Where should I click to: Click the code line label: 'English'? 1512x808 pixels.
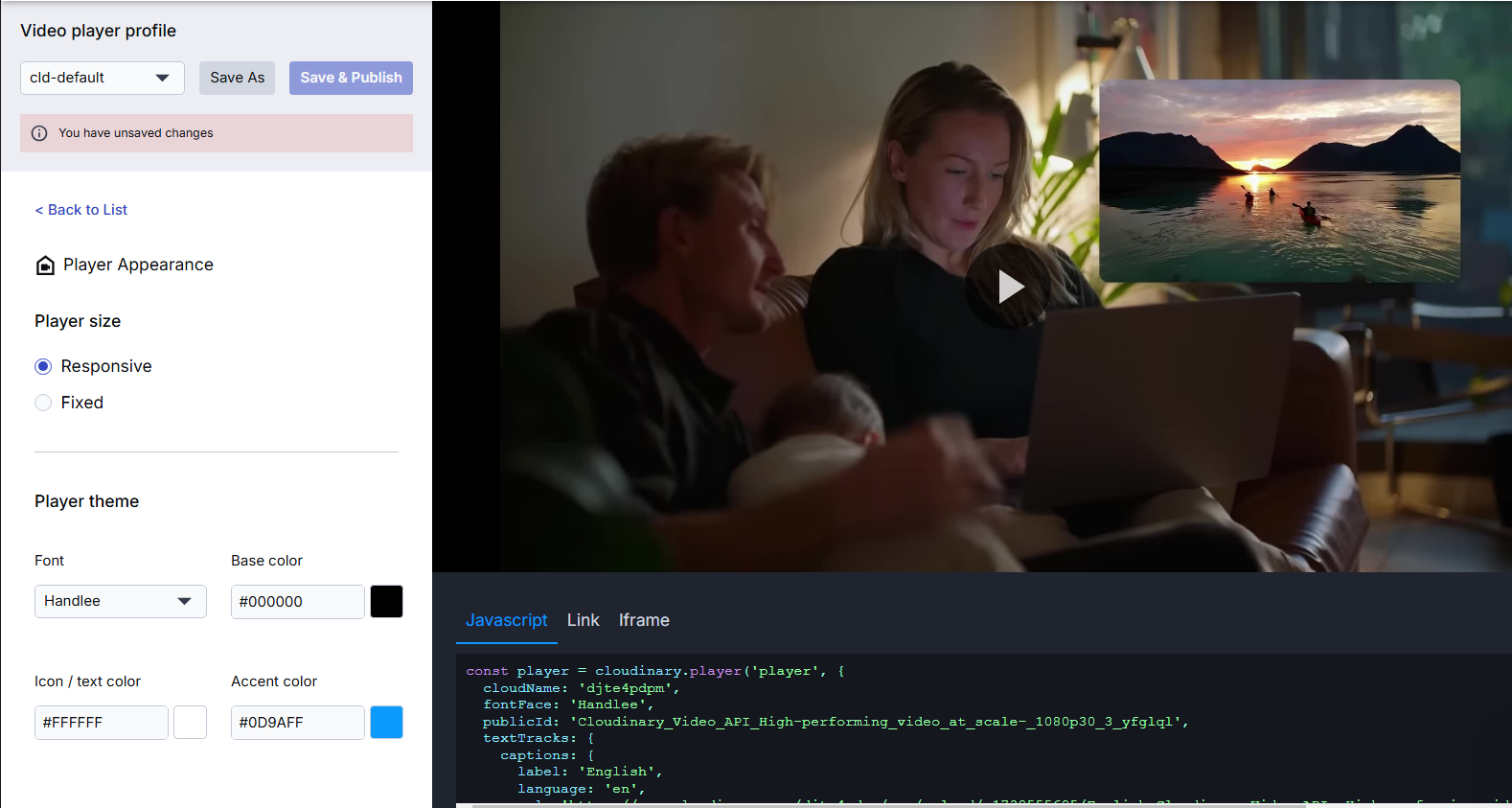pyautogui.click(x=590, y=772)
